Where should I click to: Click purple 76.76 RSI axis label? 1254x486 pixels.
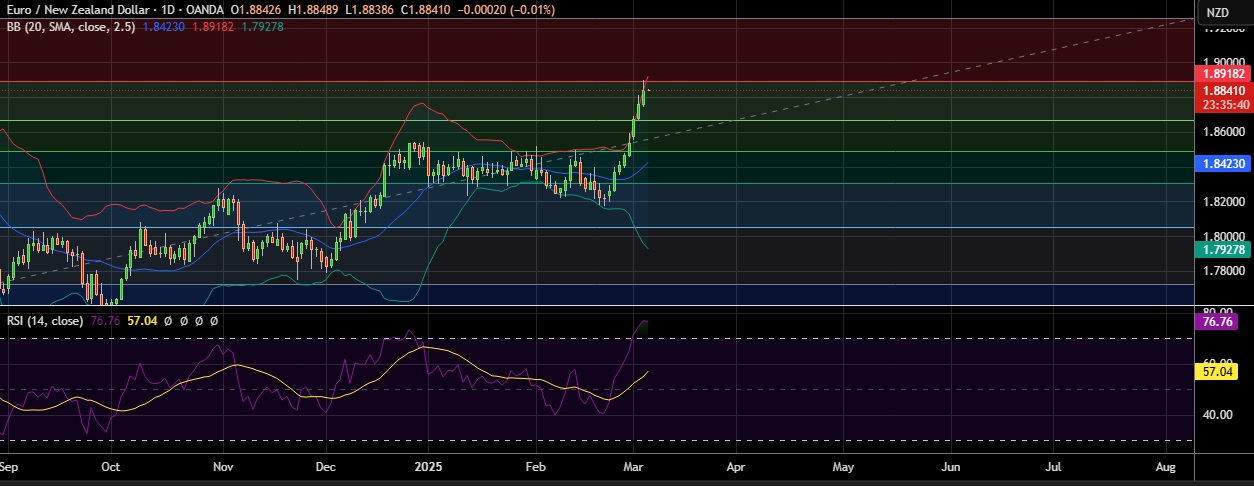[1217, 321]
